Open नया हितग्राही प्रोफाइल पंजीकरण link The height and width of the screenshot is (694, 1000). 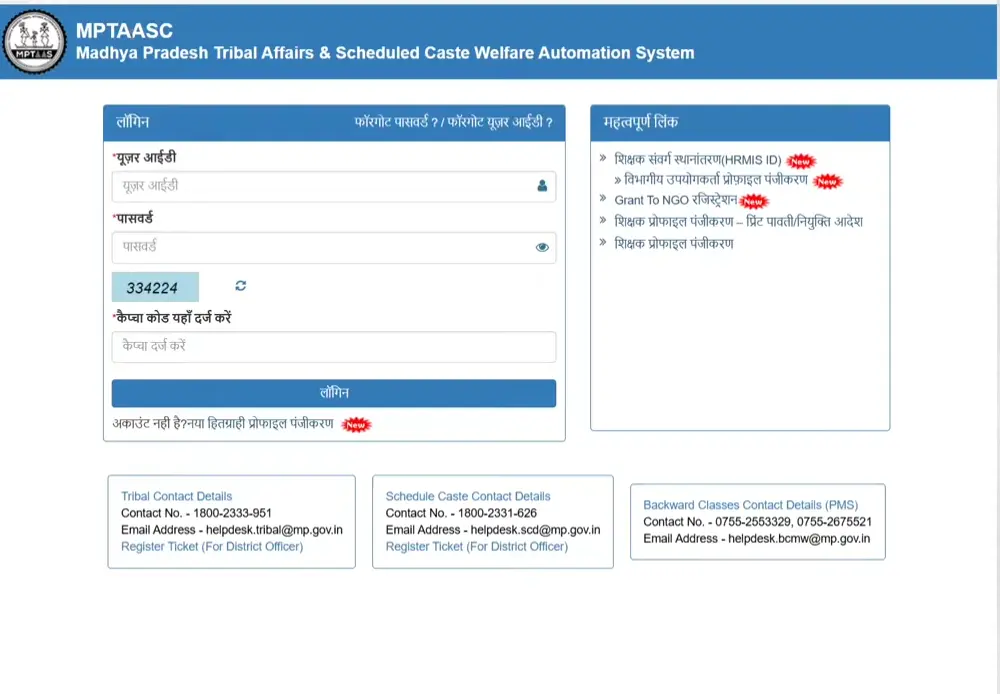(260, 424)
